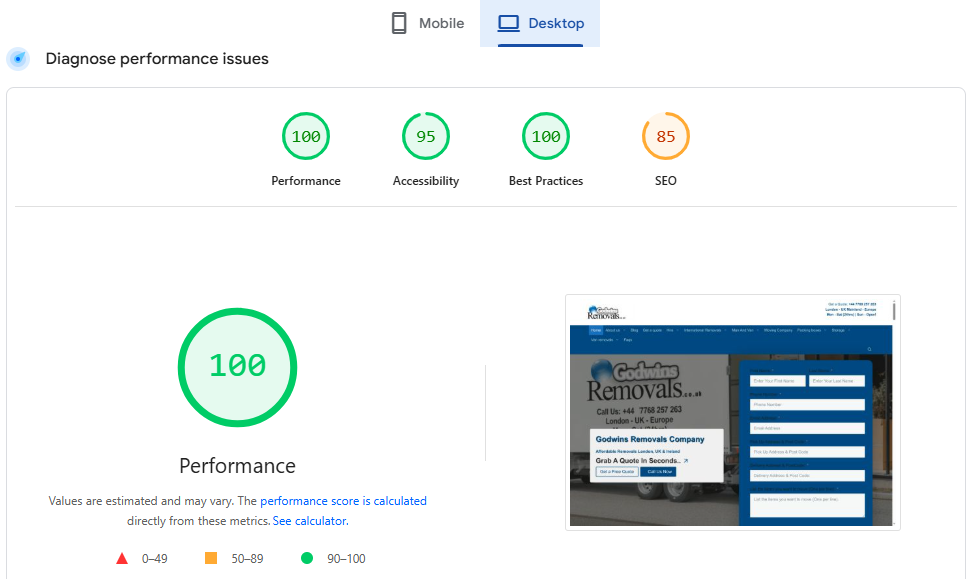The image size is (970, 579).
Task: Click the Accessibility label under its gauge
Action: pos(426,181)
